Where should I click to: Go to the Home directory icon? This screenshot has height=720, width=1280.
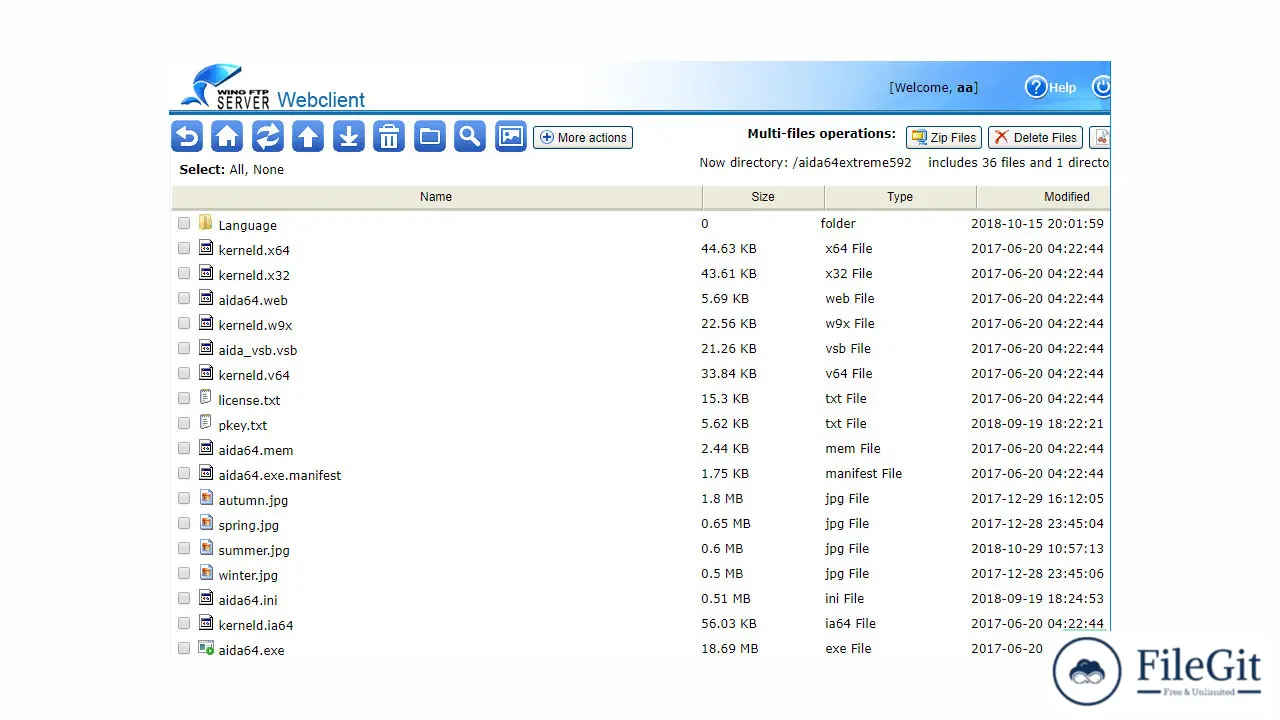click(227, 136)
